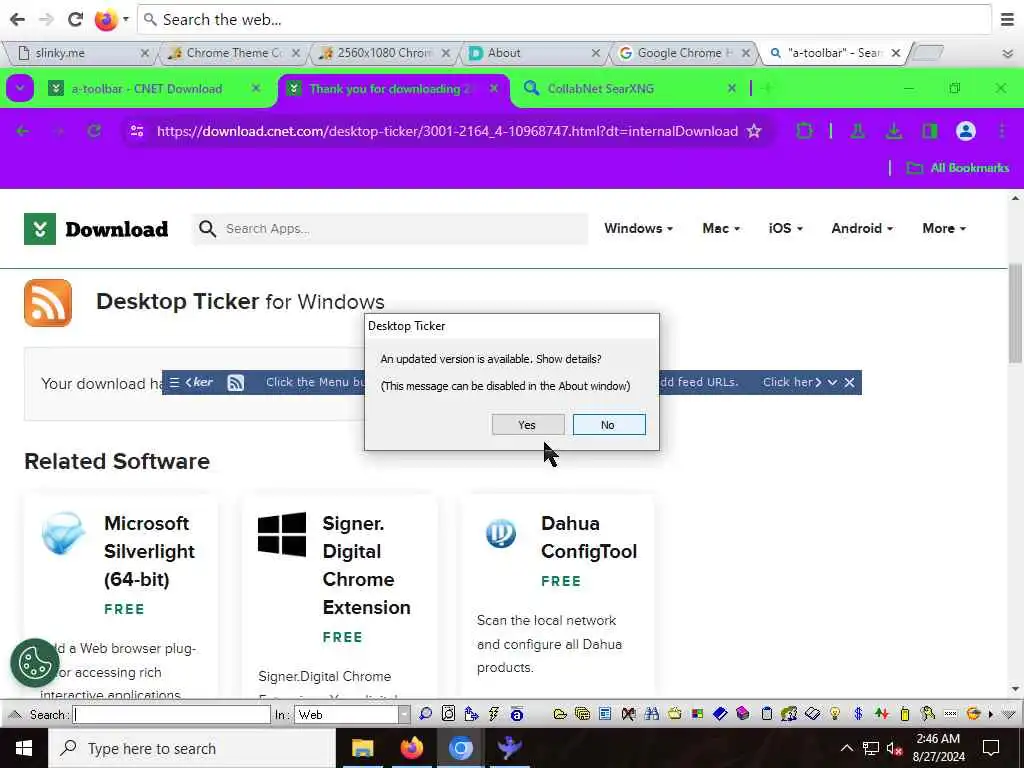
Task: Open the More dropdown menu on CNET
Action: tap(944, 229)
